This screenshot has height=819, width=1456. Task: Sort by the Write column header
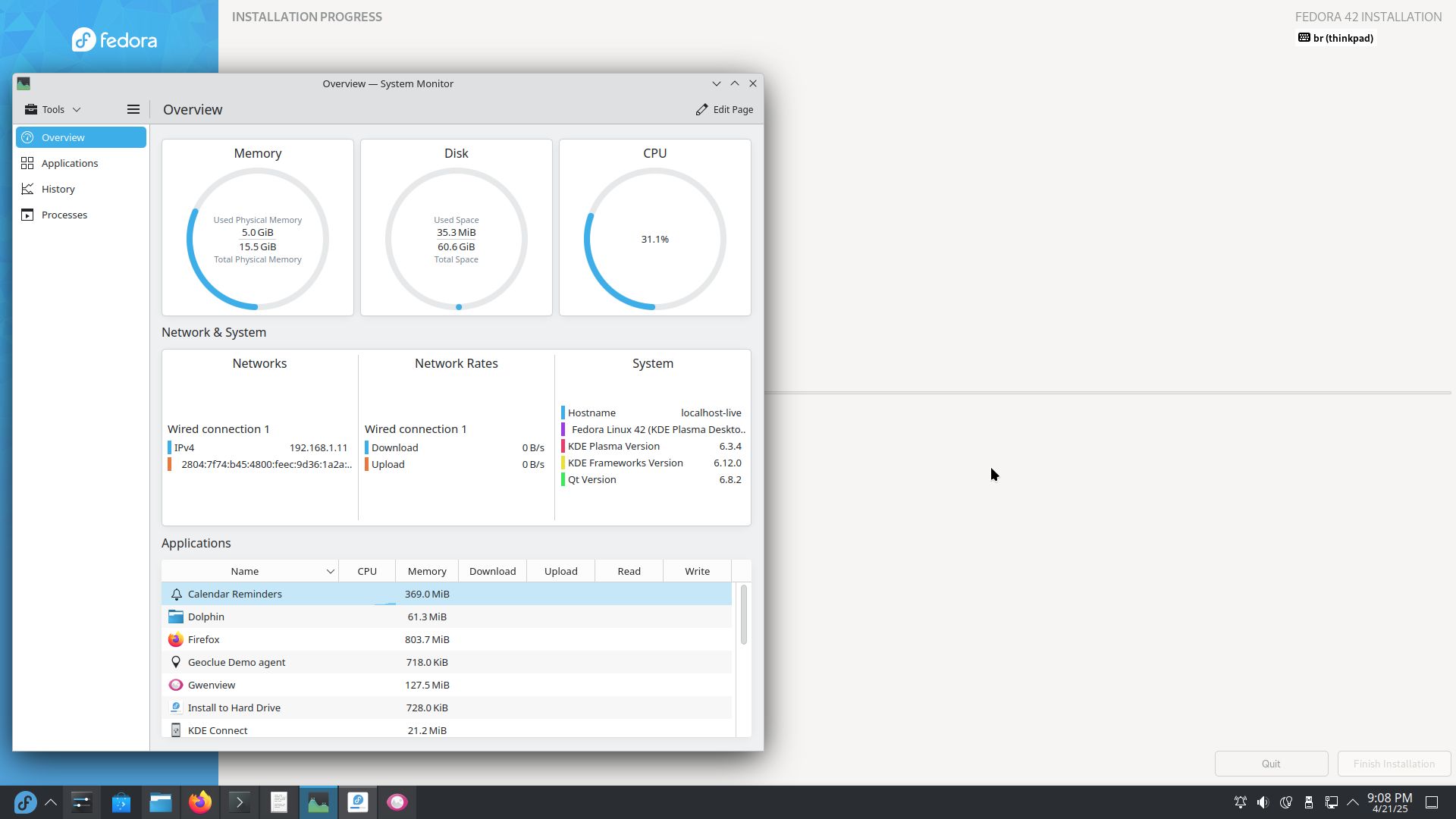[x=697, y=571]
